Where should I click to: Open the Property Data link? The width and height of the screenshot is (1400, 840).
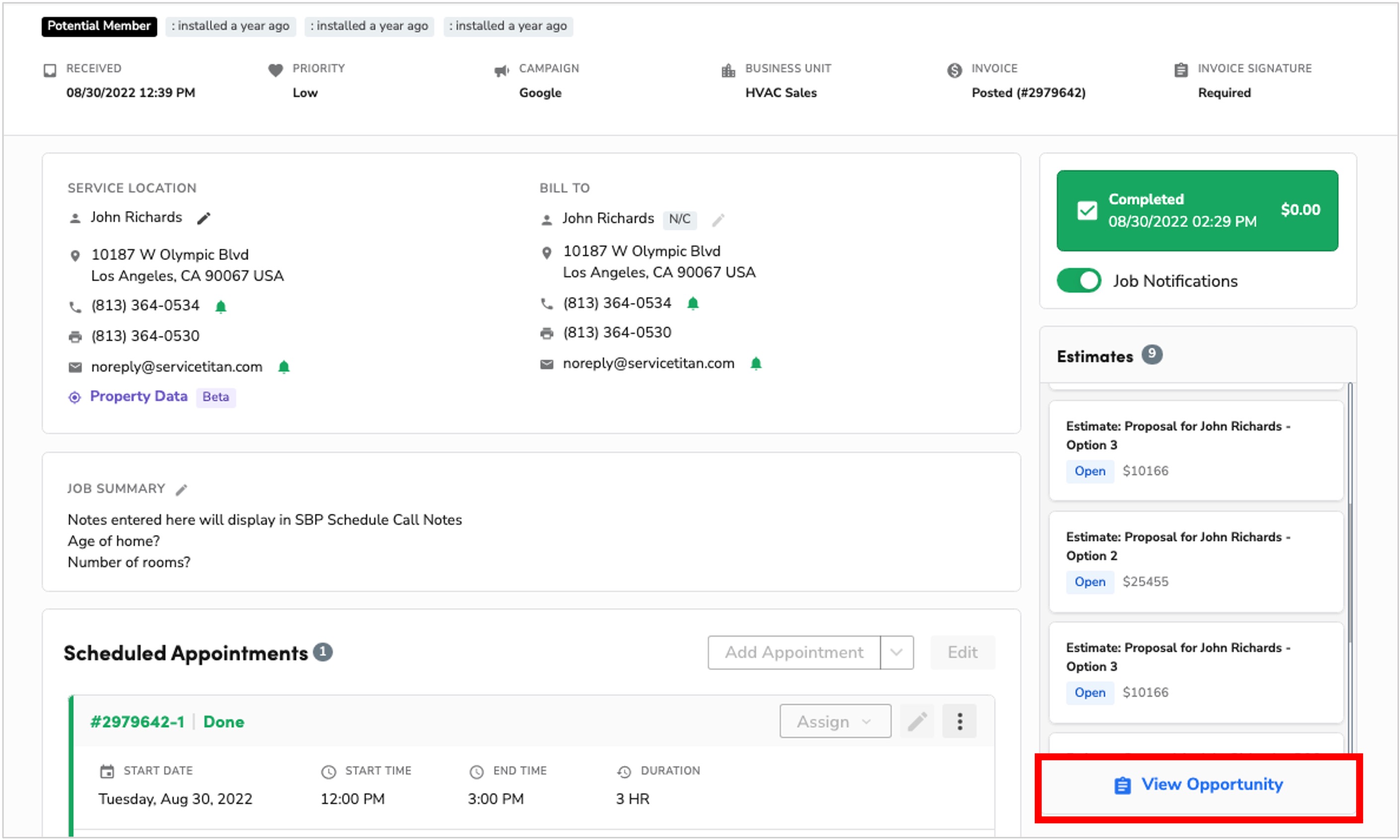point(139,396)
